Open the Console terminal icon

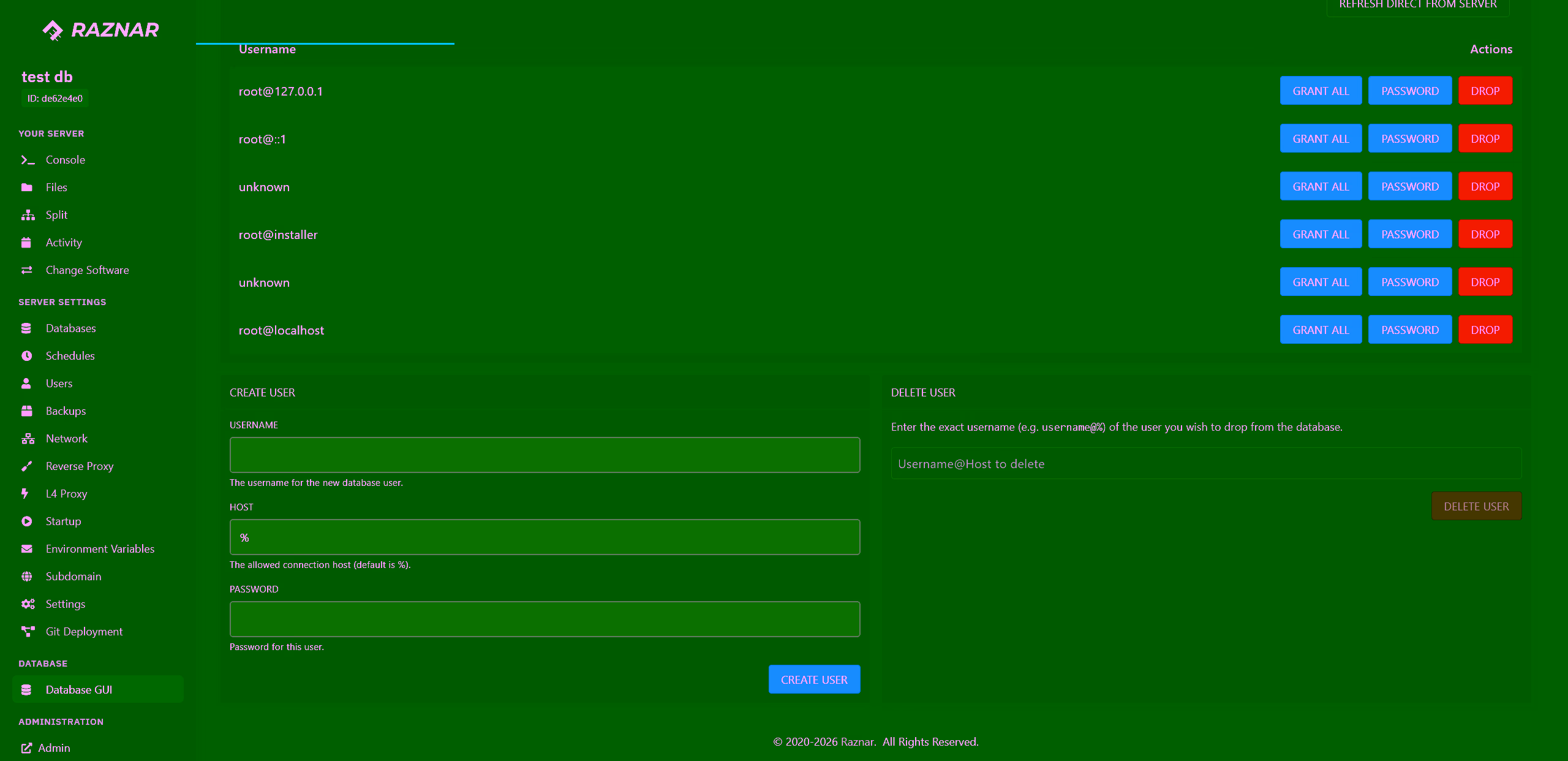(x=28, y=160)
